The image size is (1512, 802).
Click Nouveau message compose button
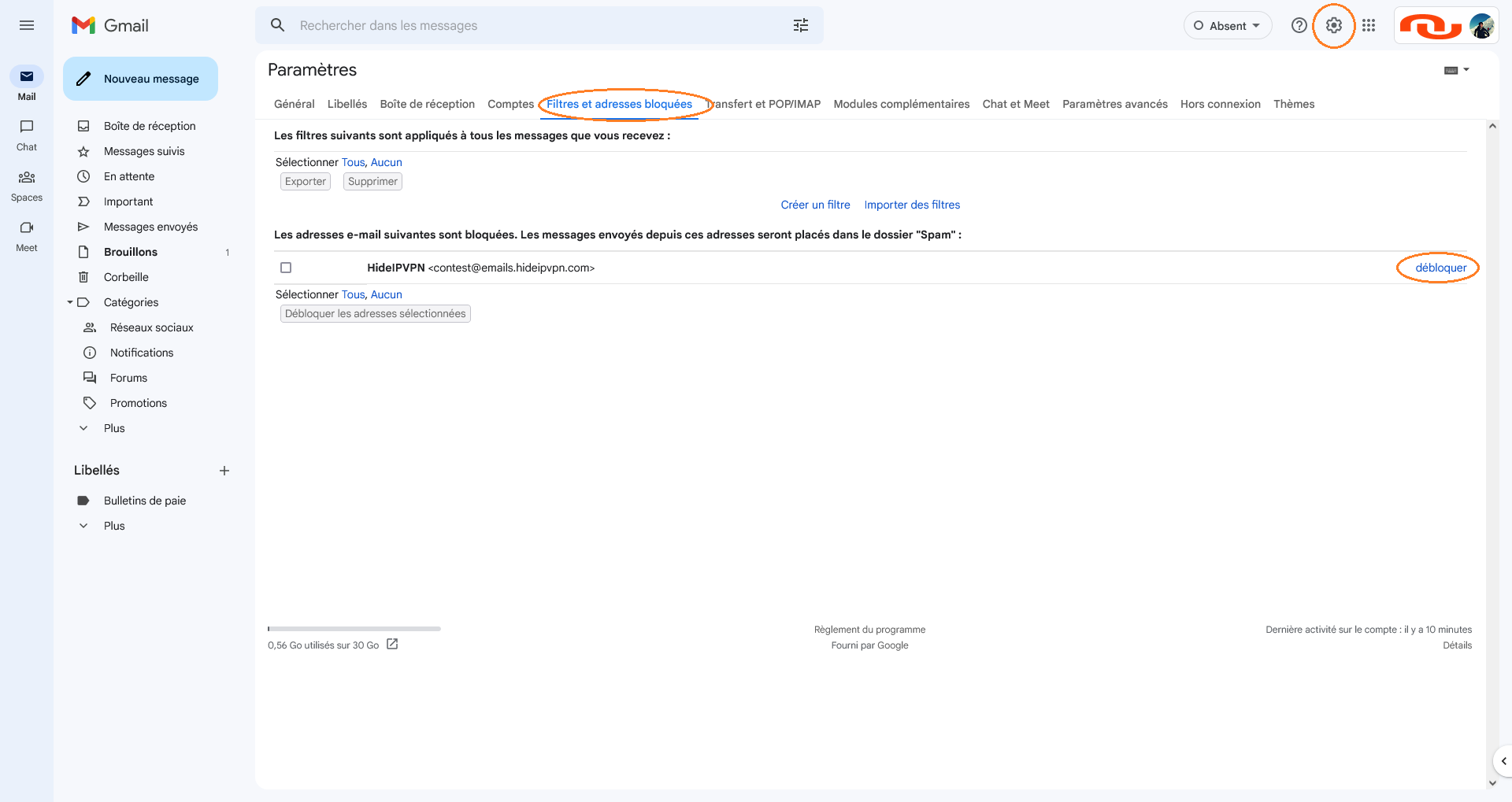tap(140, 79)
